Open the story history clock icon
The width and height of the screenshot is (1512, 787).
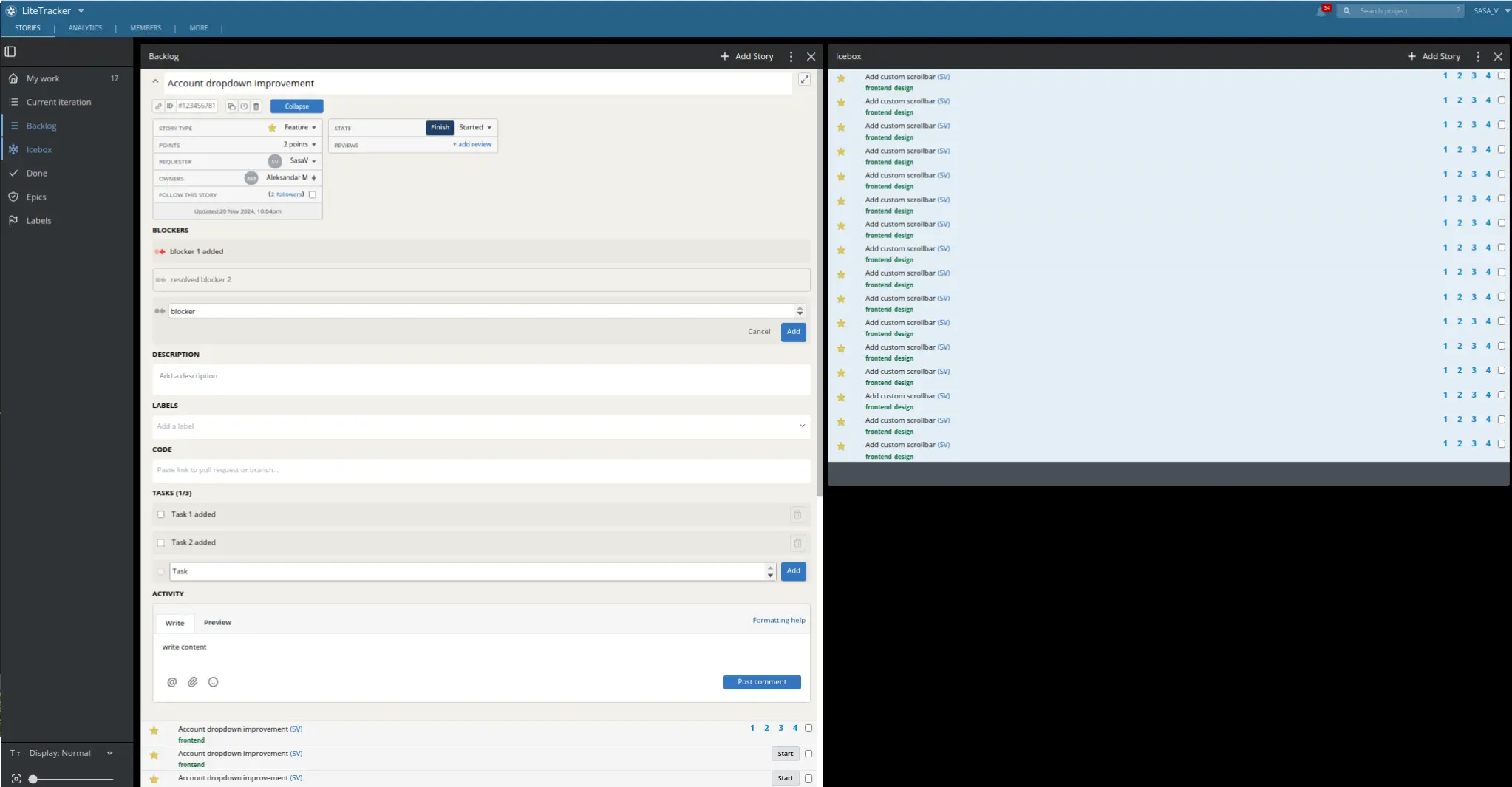tap(244, 106)
